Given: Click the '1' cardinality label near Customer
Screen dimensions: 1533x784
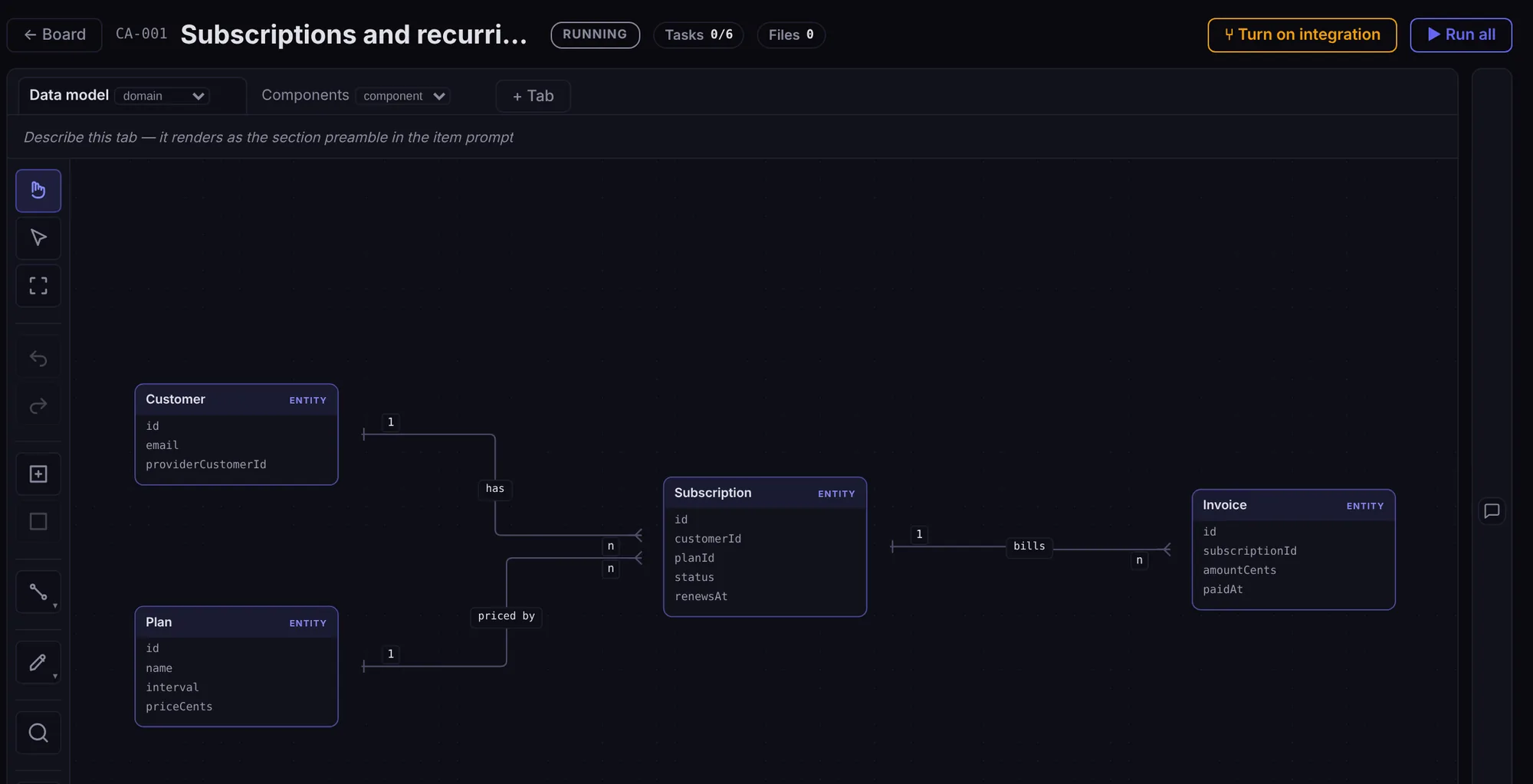Looking at the screenshot, I should tap(390, 422).
